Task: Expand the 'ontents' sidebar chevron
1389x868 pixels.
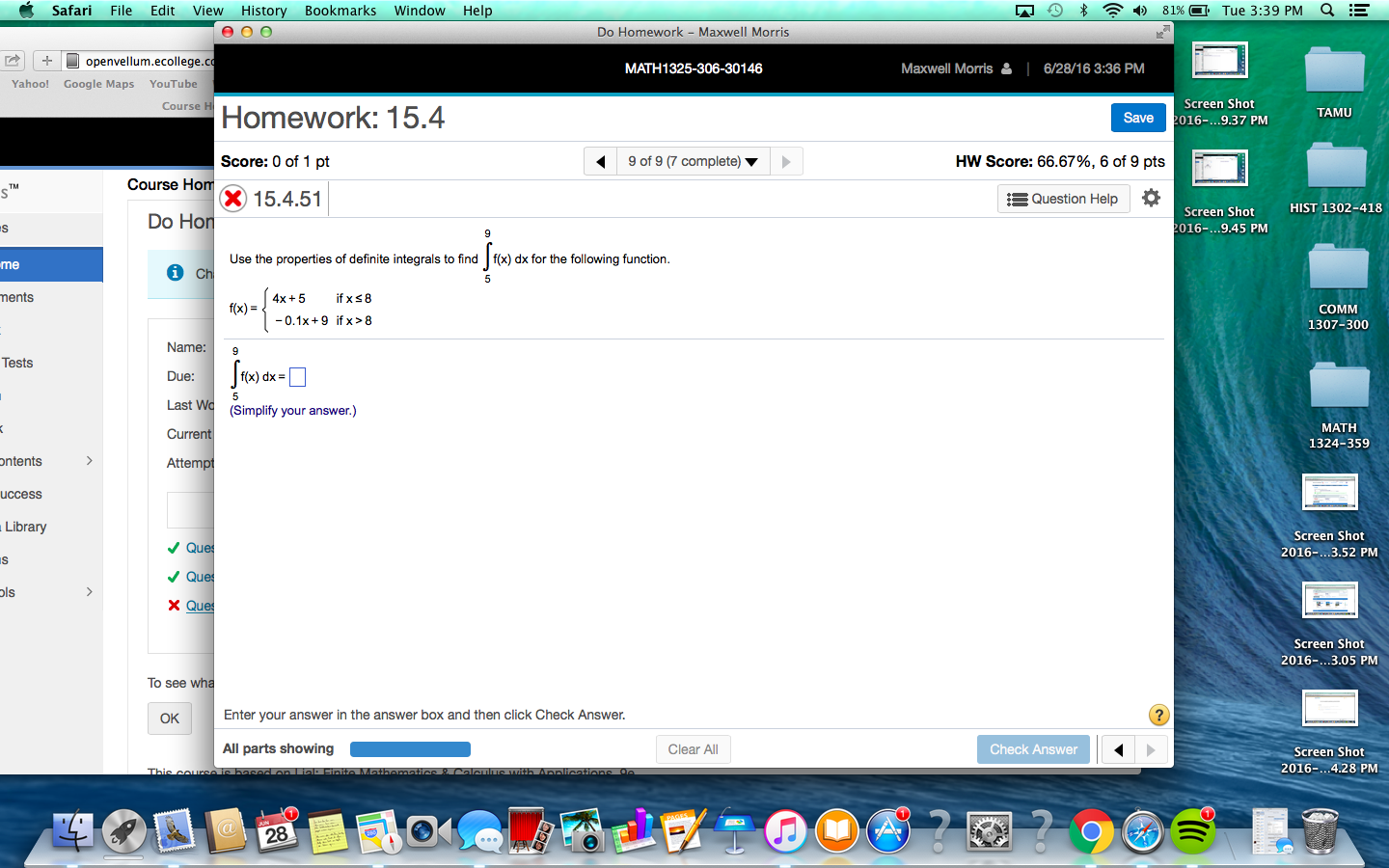Action: coord(90,461)
